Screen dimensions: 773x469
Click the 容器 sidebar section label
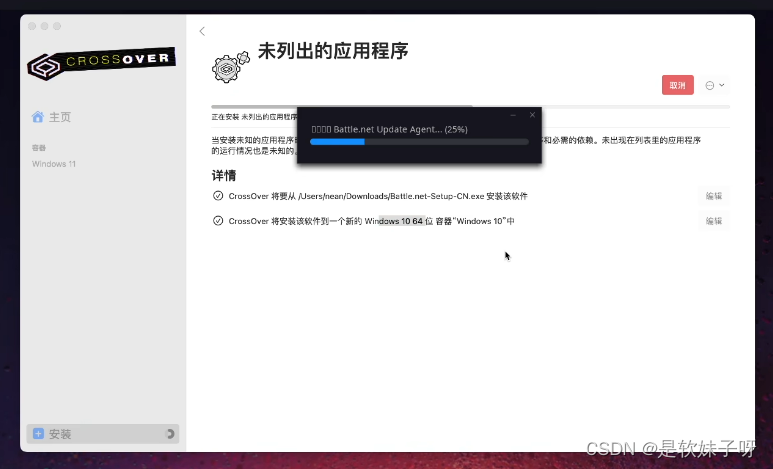[x=39, y=148]
